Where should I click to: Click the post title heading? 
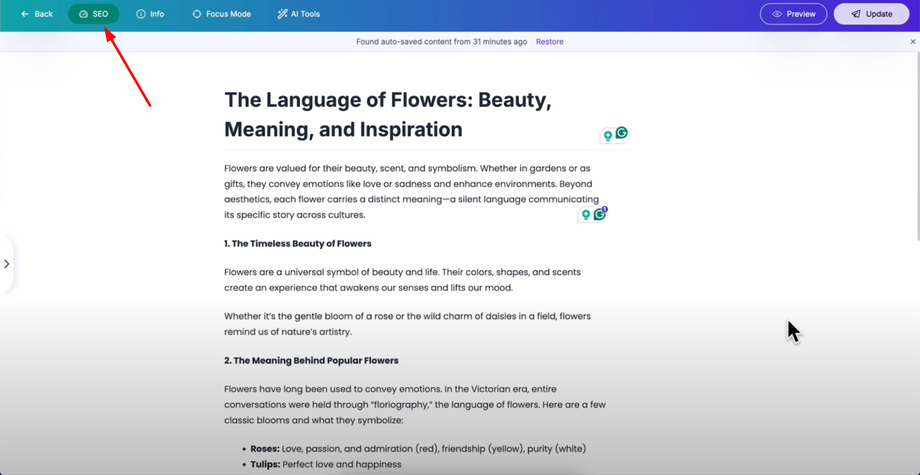coord(388,115)
